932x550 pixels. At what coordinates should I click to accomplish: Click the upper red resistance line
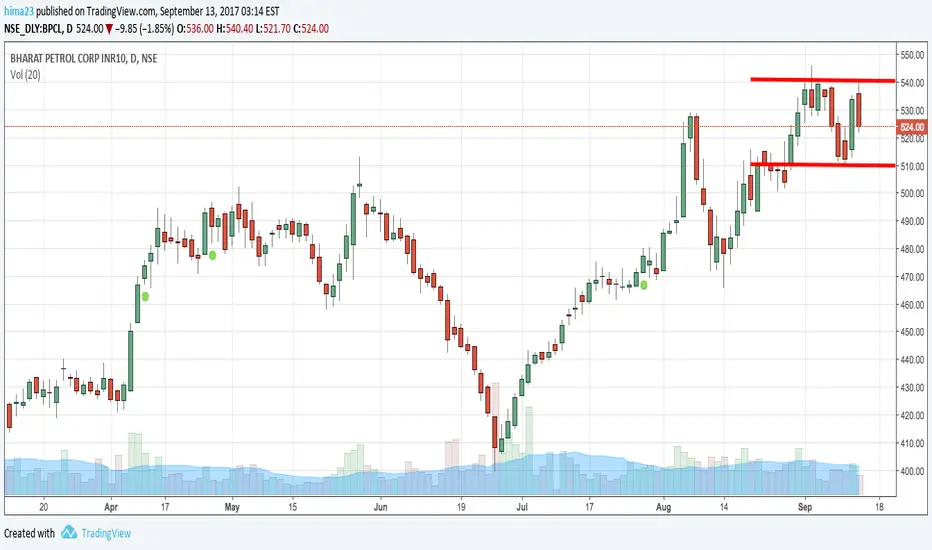823,80
